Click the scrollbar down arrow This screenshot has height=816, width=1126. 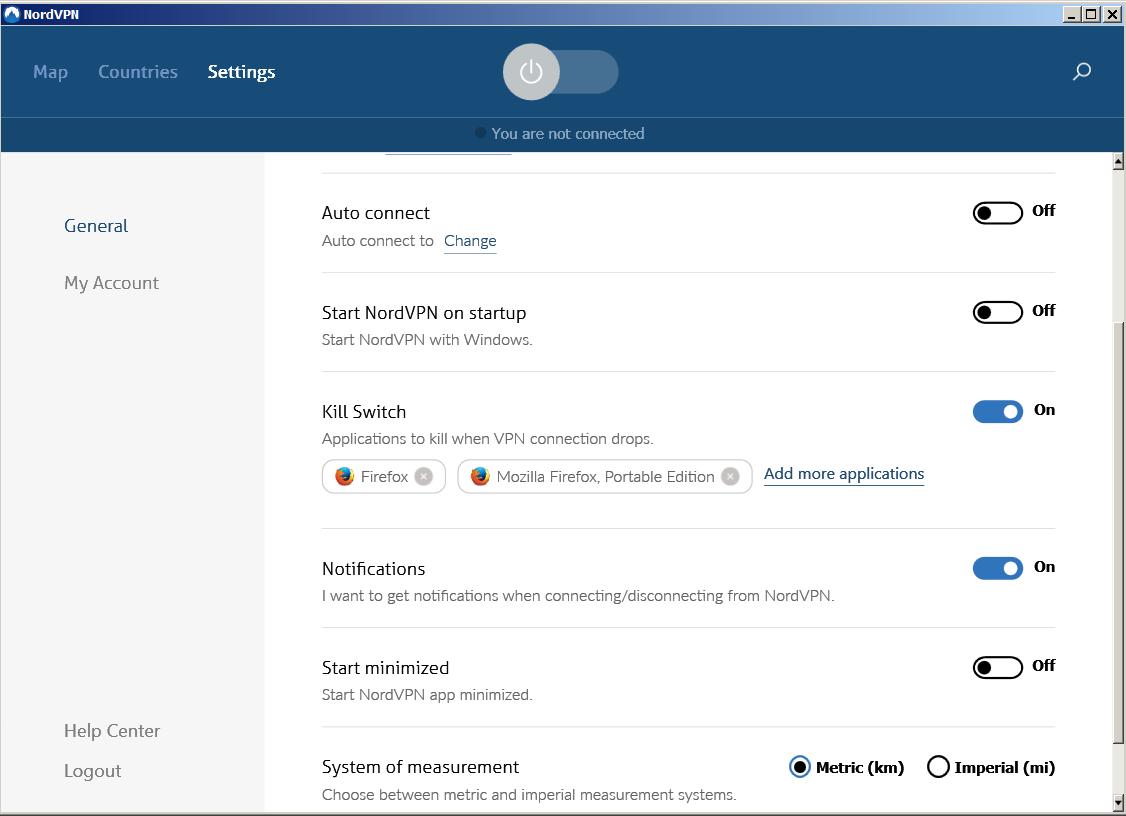[x=1118, y=802]
